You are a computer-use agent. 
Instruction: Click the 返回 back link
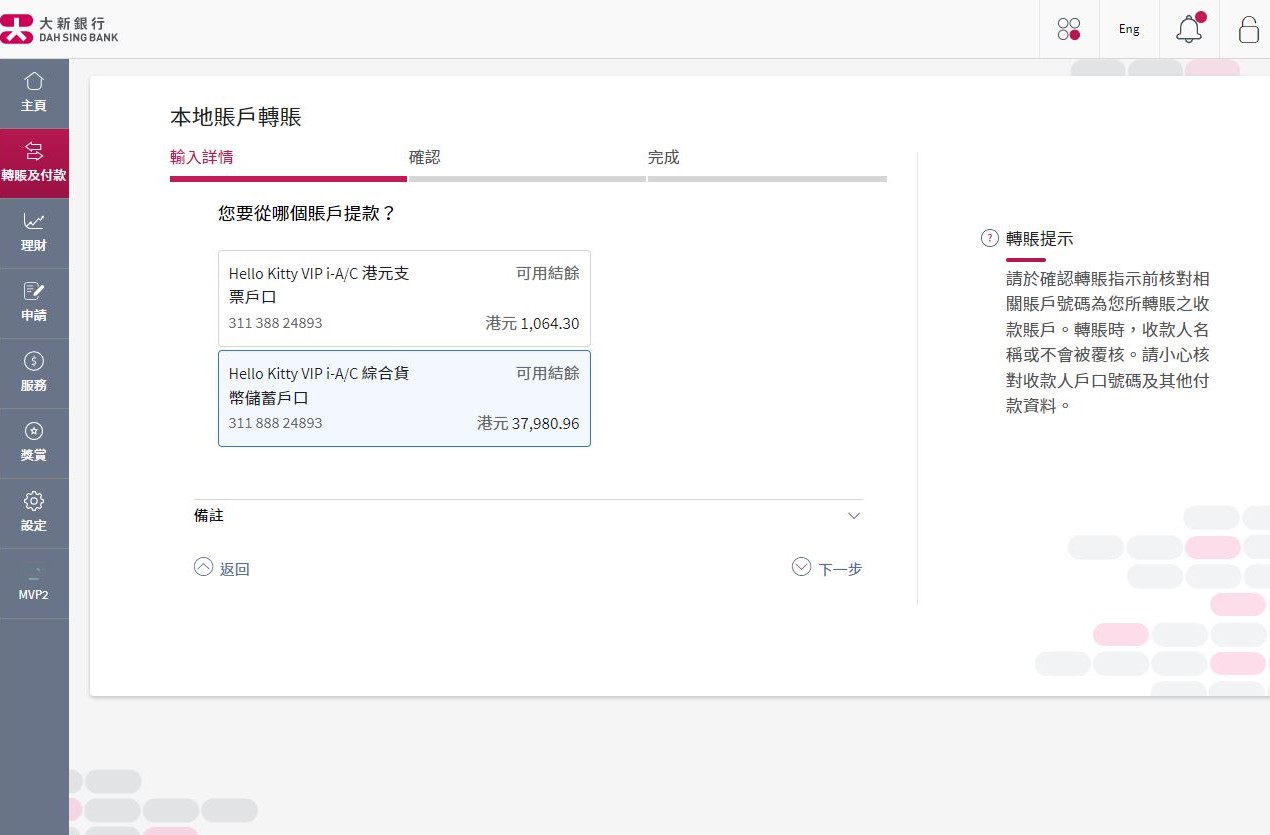(x=234, y=569)
